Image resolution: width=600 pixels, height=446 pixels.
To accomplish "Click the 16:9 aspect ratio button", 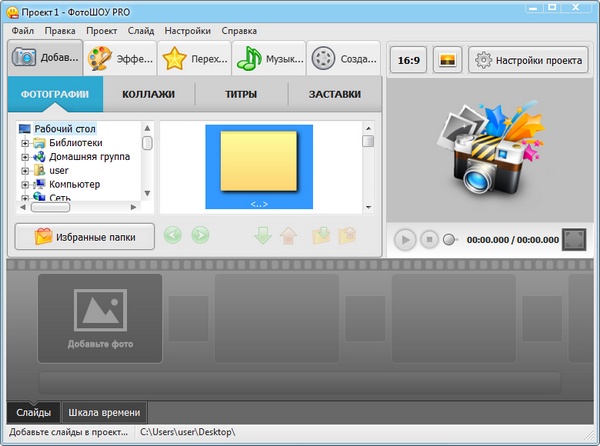I will coord(408,60).
